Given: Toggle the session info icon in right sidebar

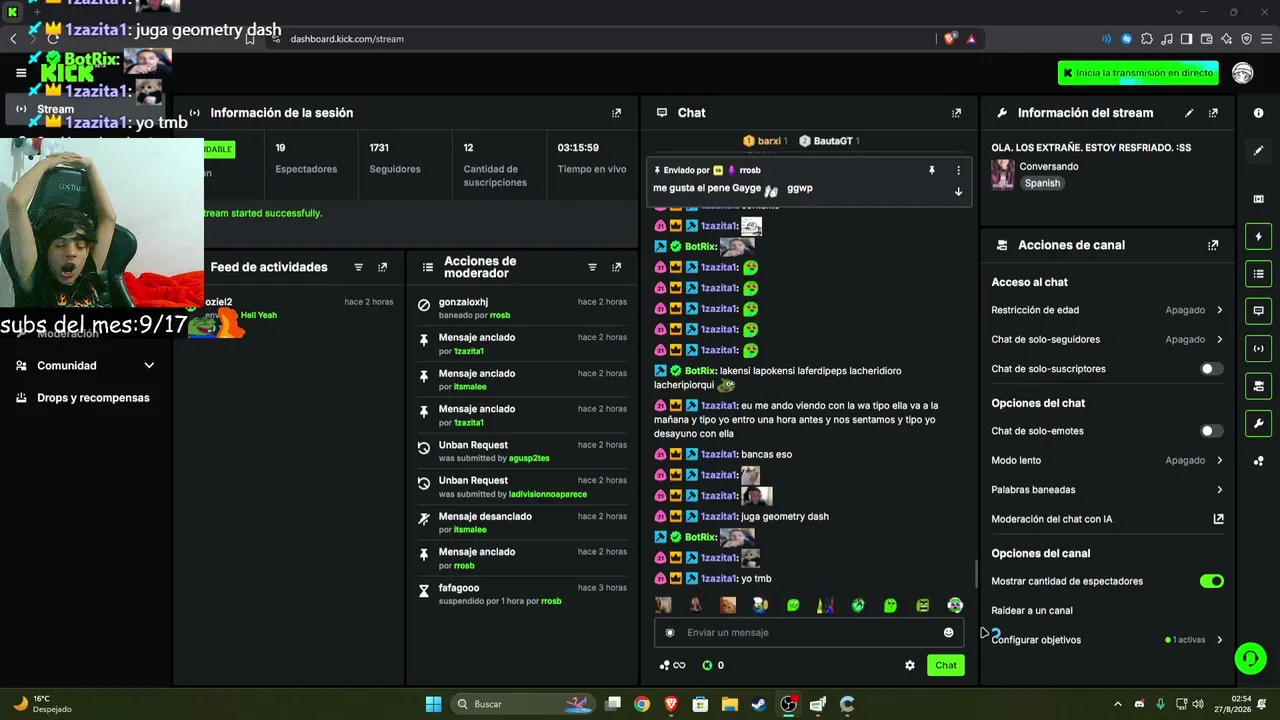Looking at the screenshot, I should [x=1258, y=348].
